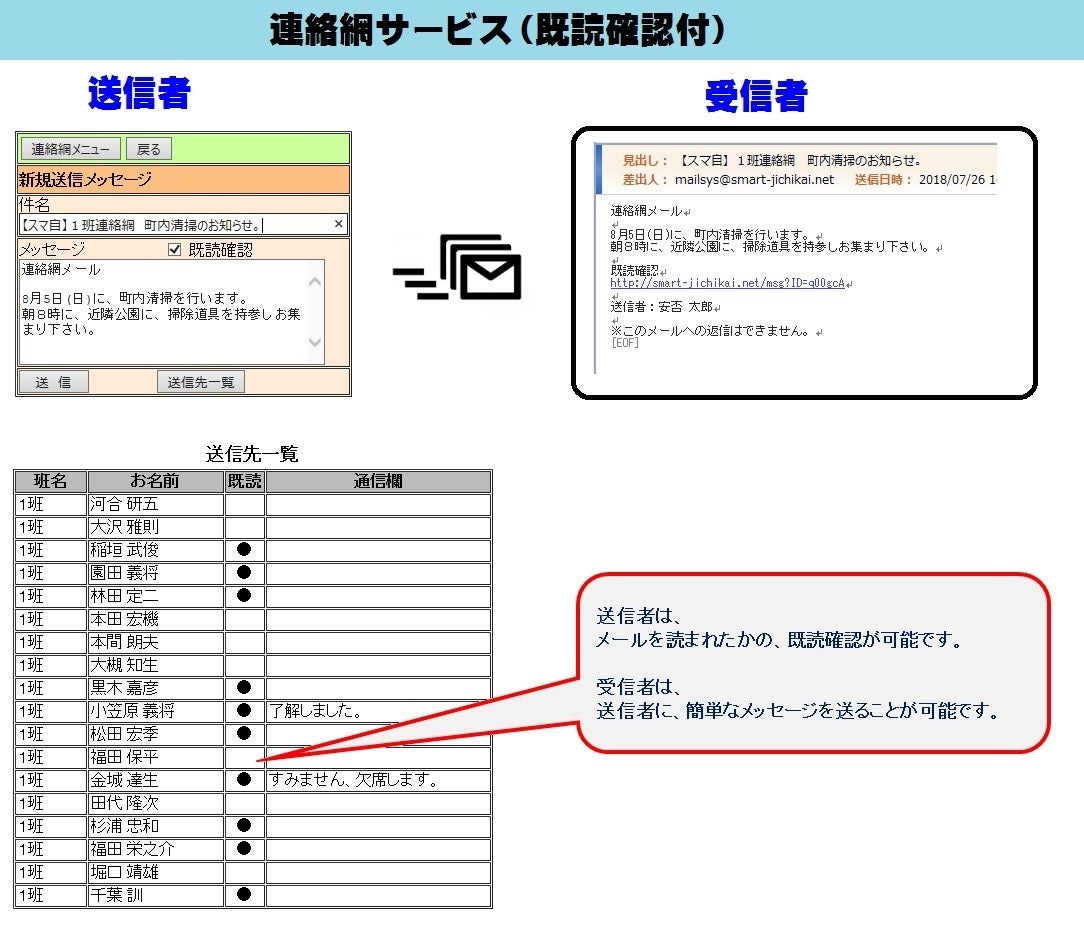Open the smart-jichikai.net 既読確認 link
This screenshot has height=926, width=1084.
(728, 283)
